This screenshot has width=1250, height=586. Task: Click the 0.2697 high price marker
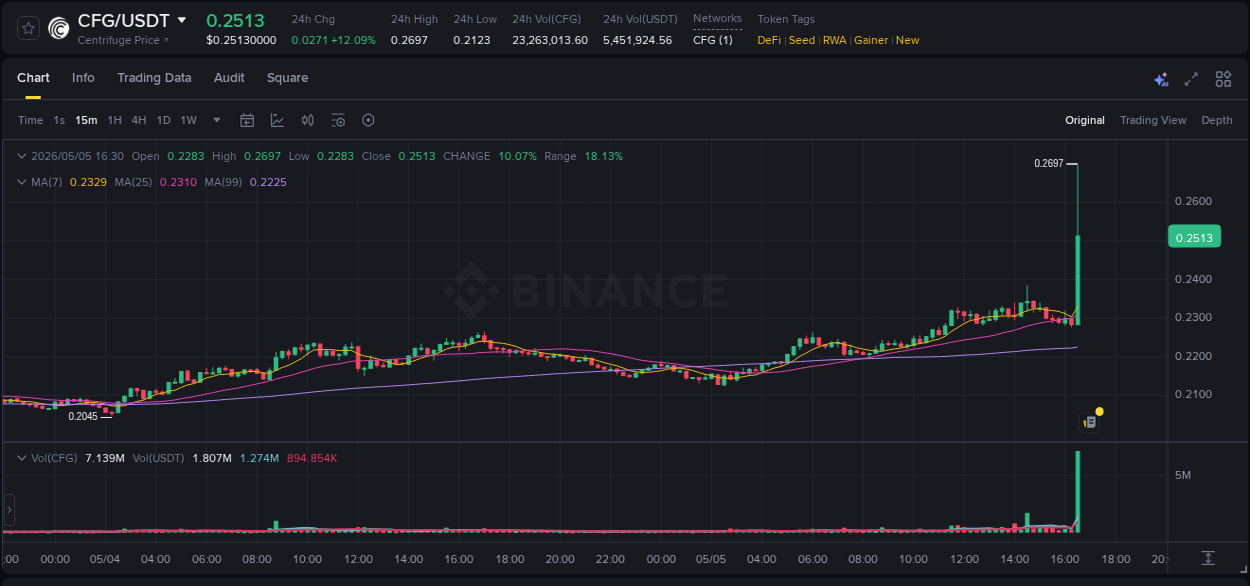pyautogui.click(x=1048, y=162)
